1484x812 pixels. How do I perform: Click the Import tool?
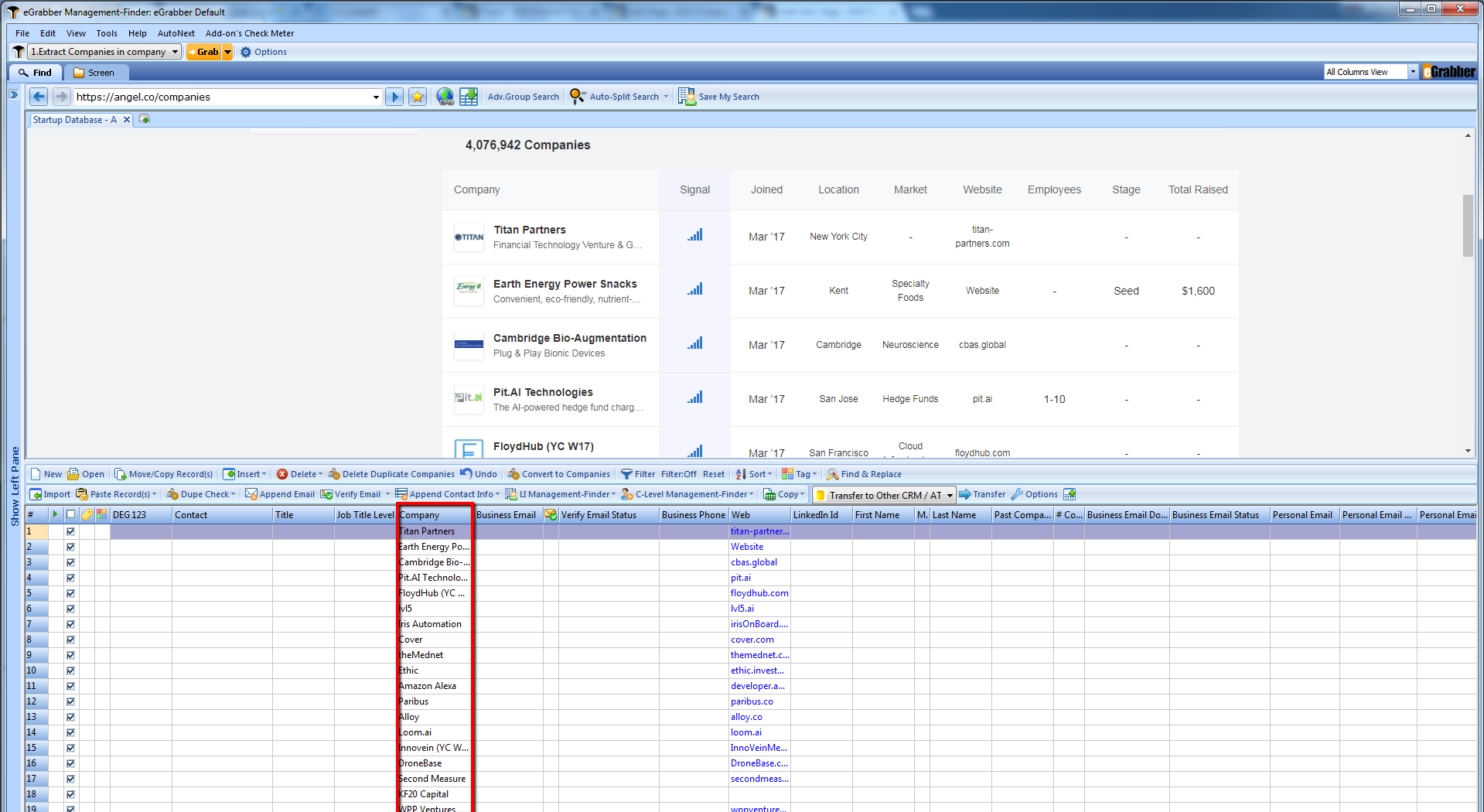(50, 494)
